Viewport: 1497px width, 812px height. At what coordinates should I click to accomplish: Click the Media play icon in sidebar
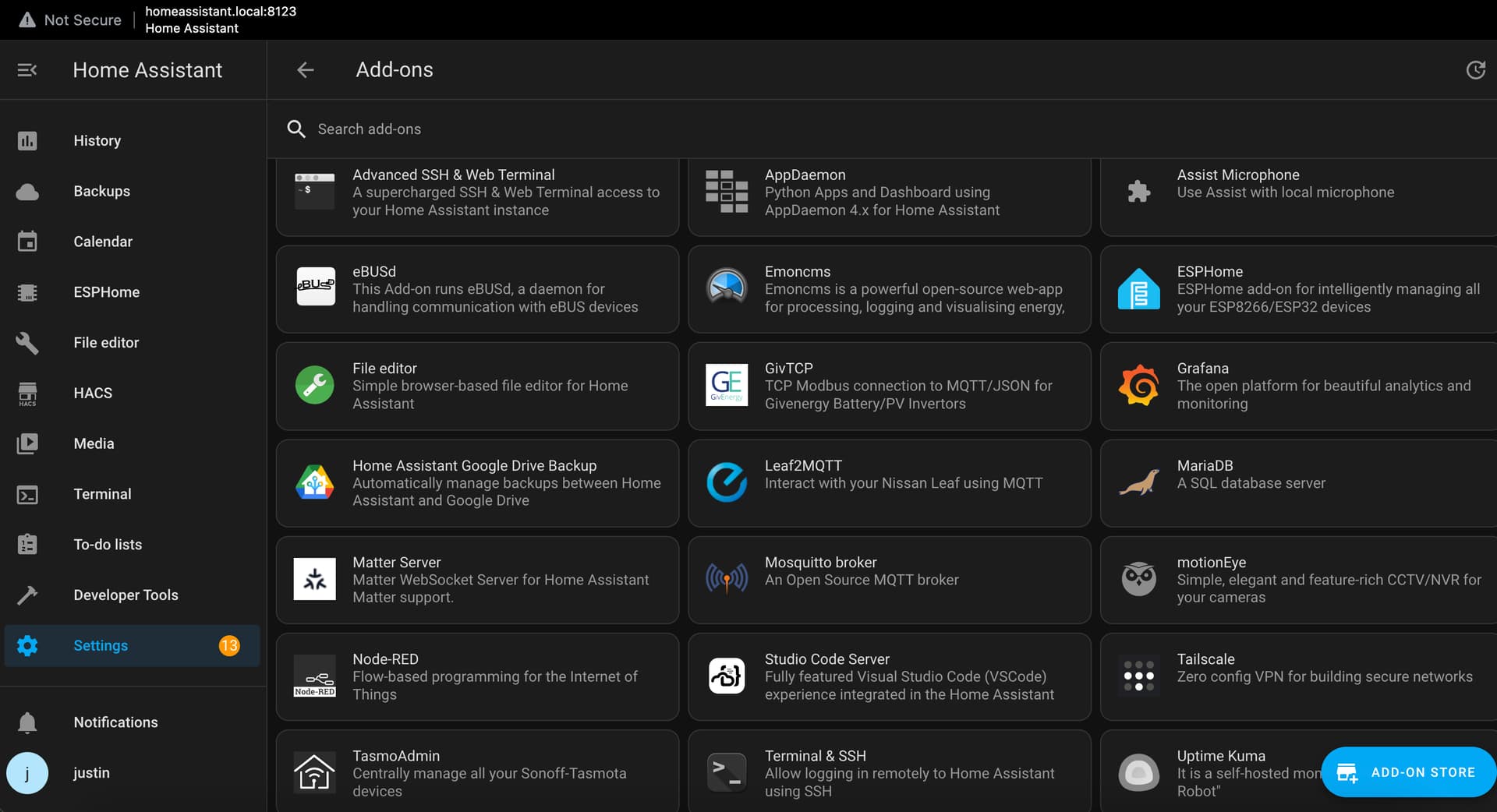[27, 443]
